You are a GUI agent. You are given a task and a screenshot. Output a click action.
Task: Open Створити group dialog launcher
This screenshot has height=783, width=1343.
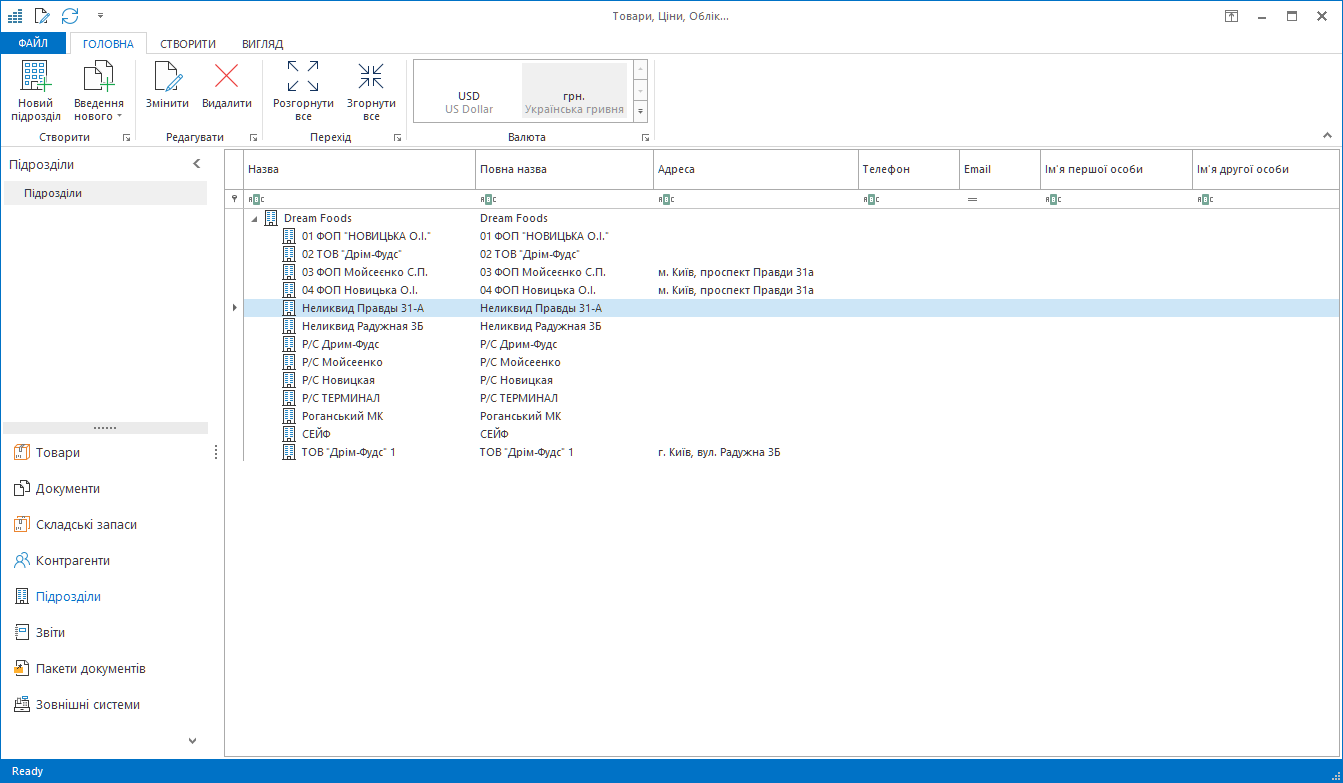126,138
